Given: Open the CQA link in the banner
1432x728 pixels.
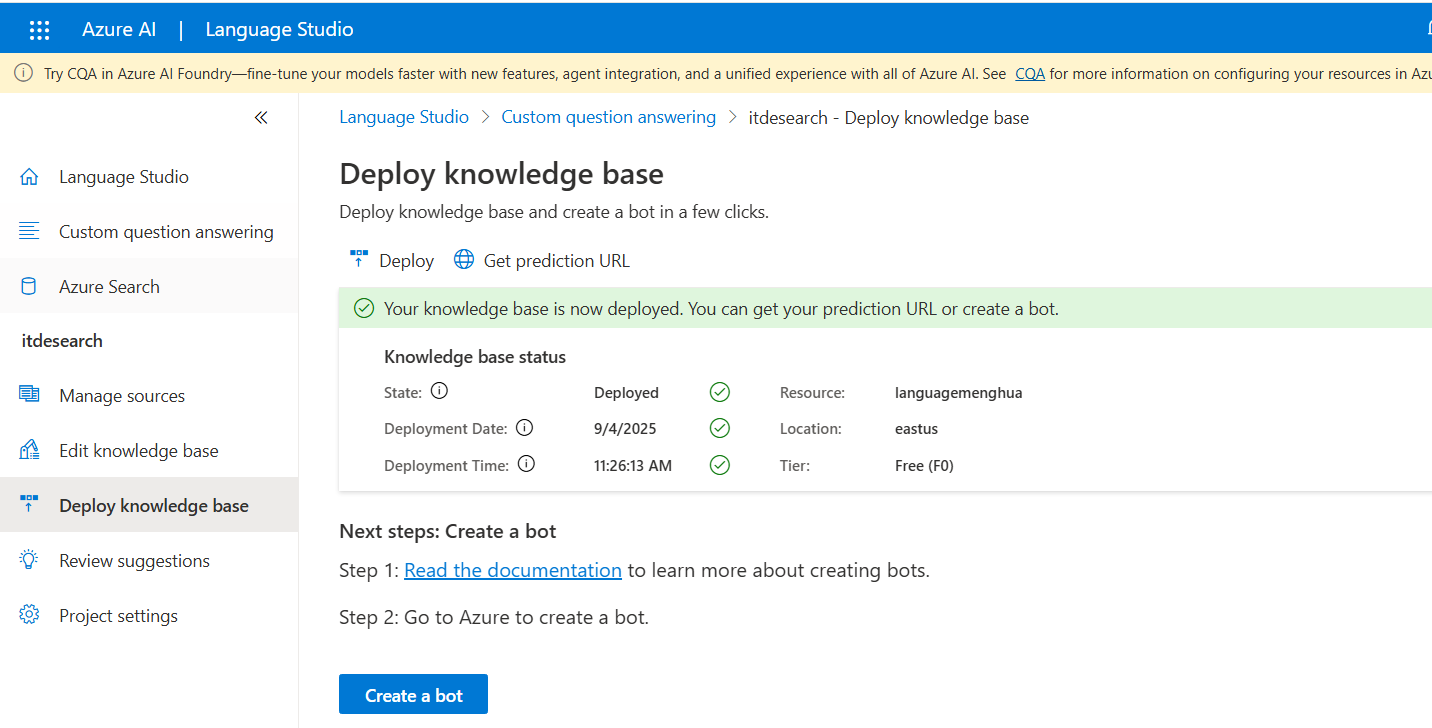Looking at the screenshot, I should click(1030, 74).
